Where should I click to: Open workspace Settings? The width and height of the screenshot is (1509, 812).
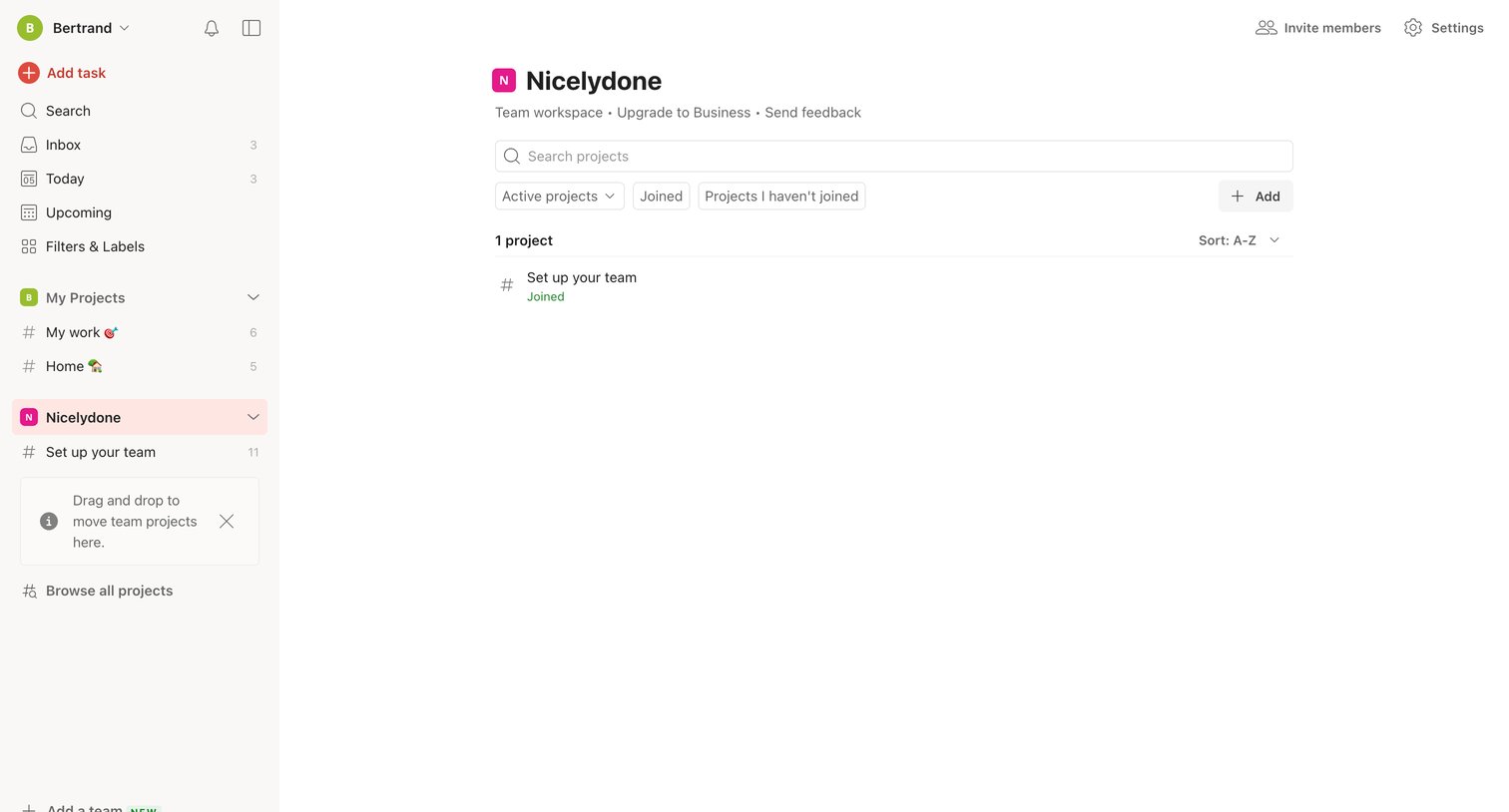[x=1443, y=28]
